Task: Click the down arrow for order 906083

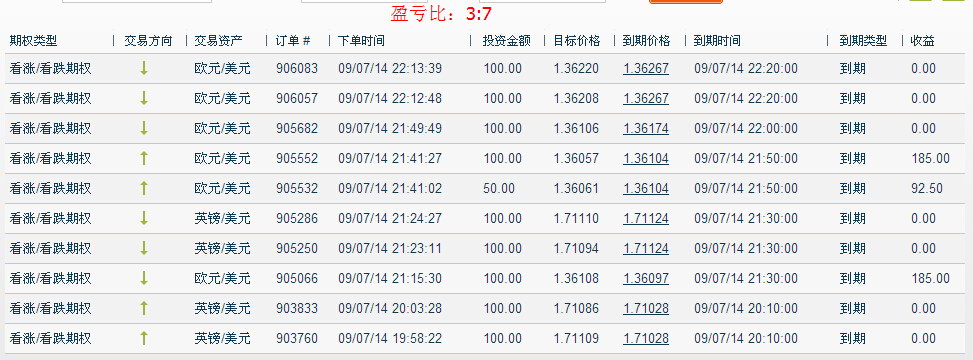Action: click(x=144, y=68)
